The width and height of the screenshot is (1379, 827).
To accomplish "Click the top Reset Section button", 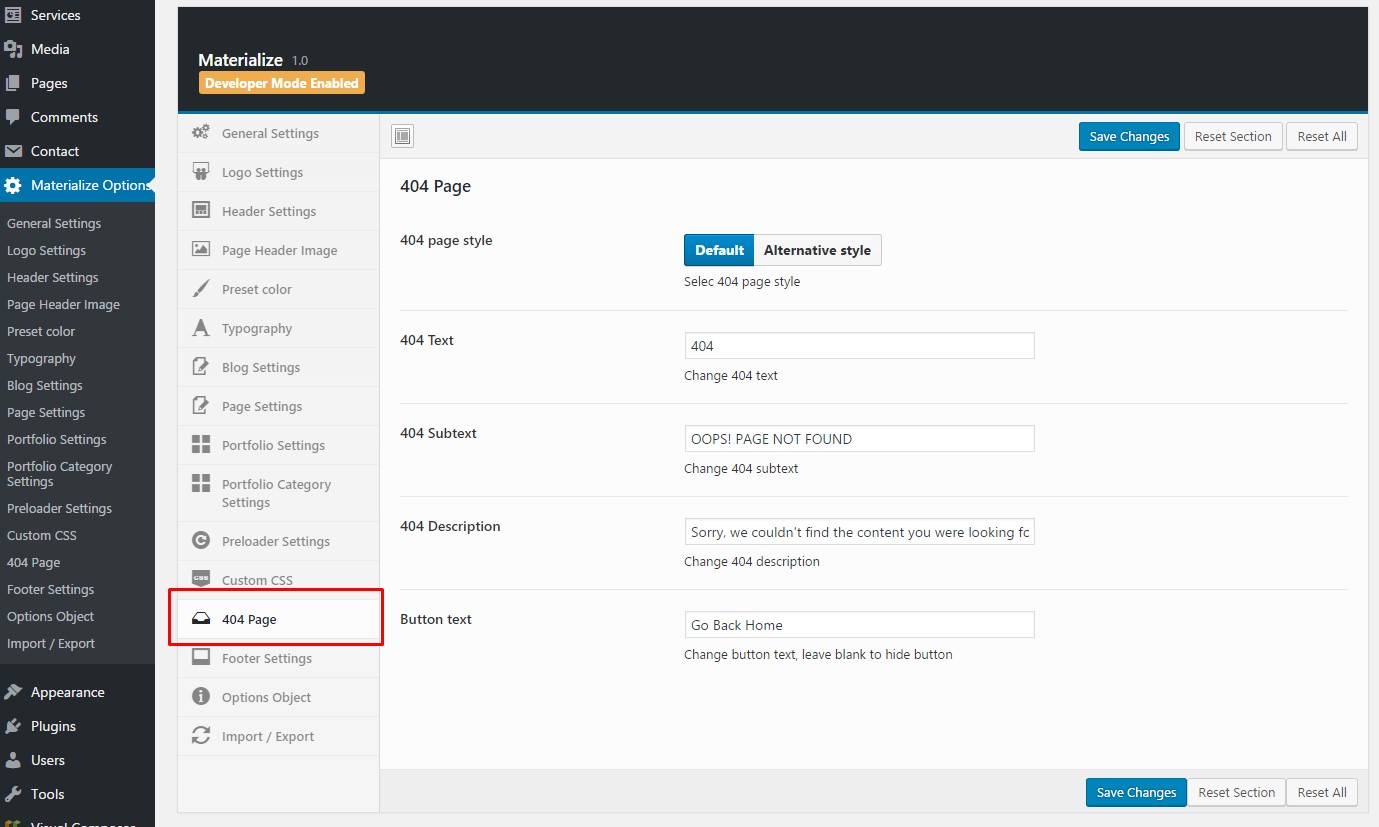I will [1233, 137].
